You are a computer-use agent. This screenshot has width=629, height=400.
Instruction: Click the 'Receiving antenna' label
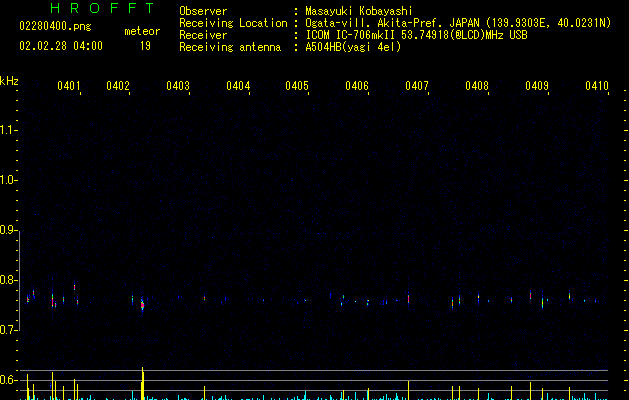(x=230, y=47)
